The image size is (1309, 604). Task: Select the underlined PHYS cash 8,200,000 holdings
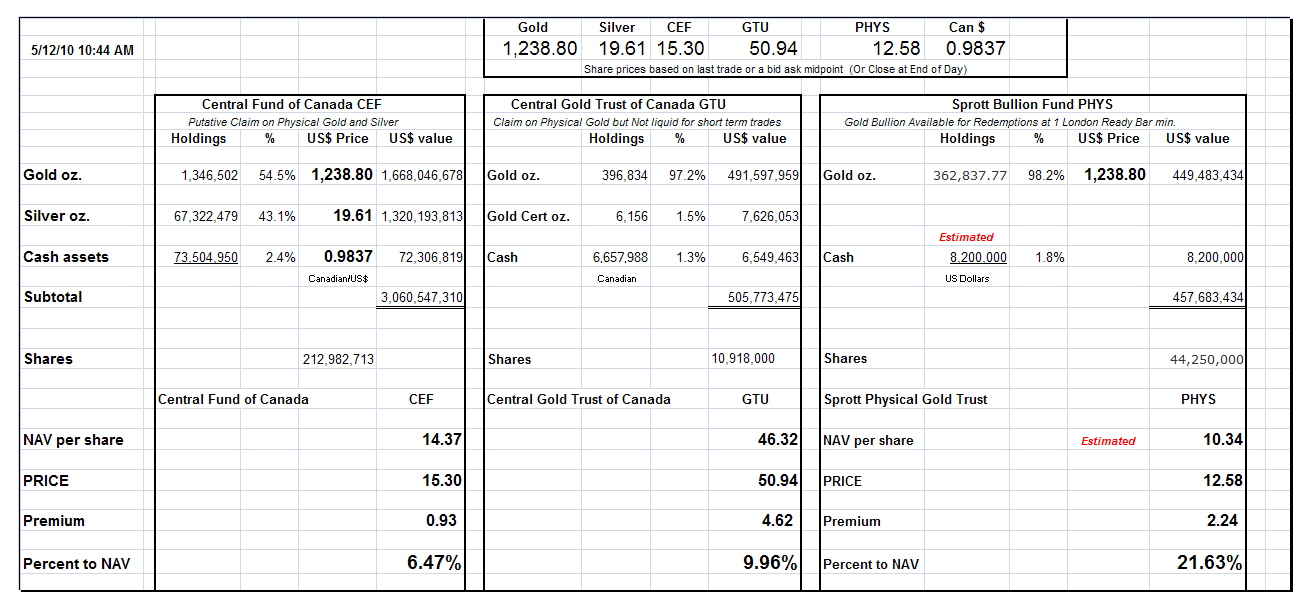click(x=978, y=257)
